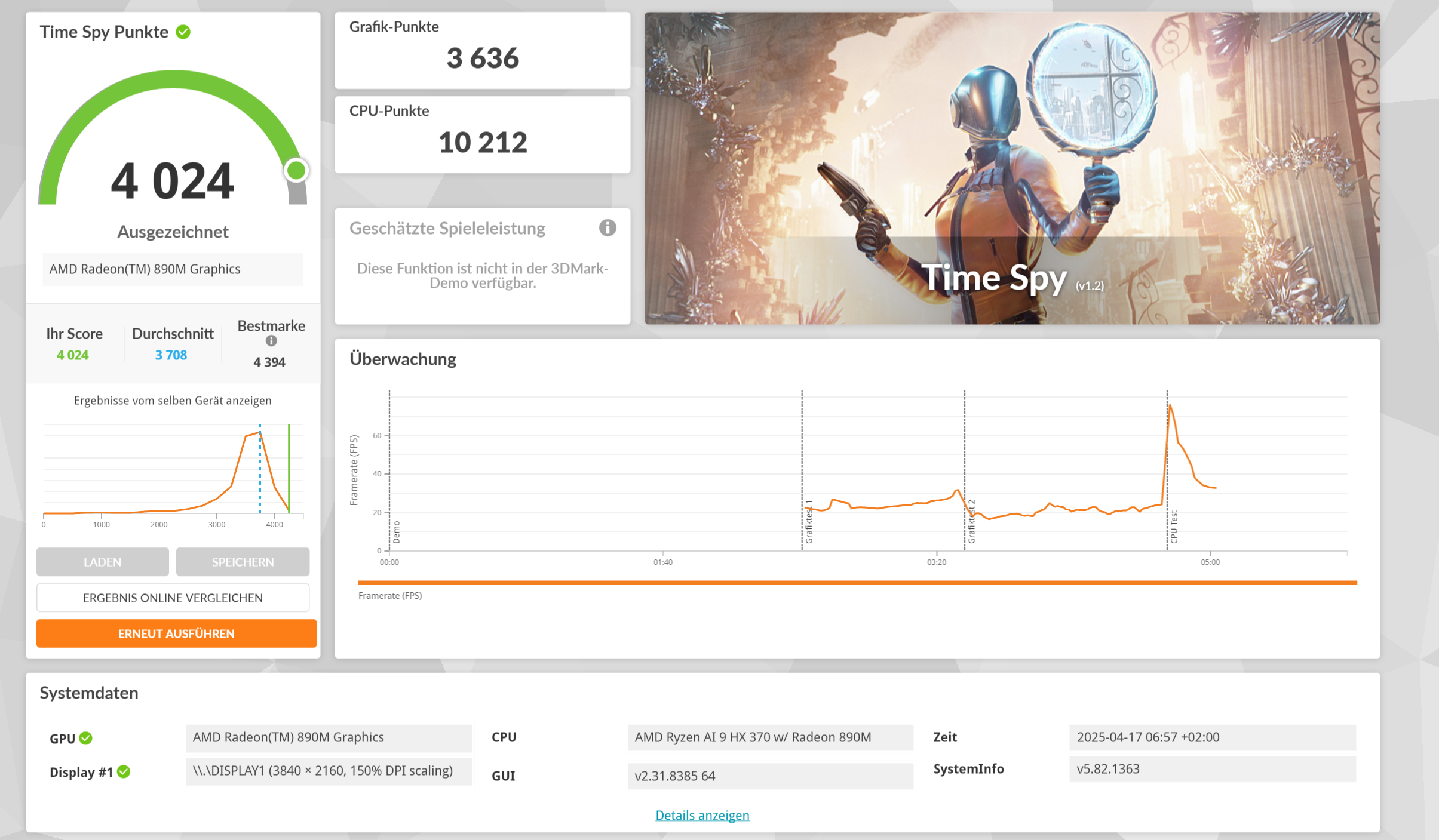Click the 03:20 time label on chart axis
The image size is (1439, 840).
[x=937, y=562]
